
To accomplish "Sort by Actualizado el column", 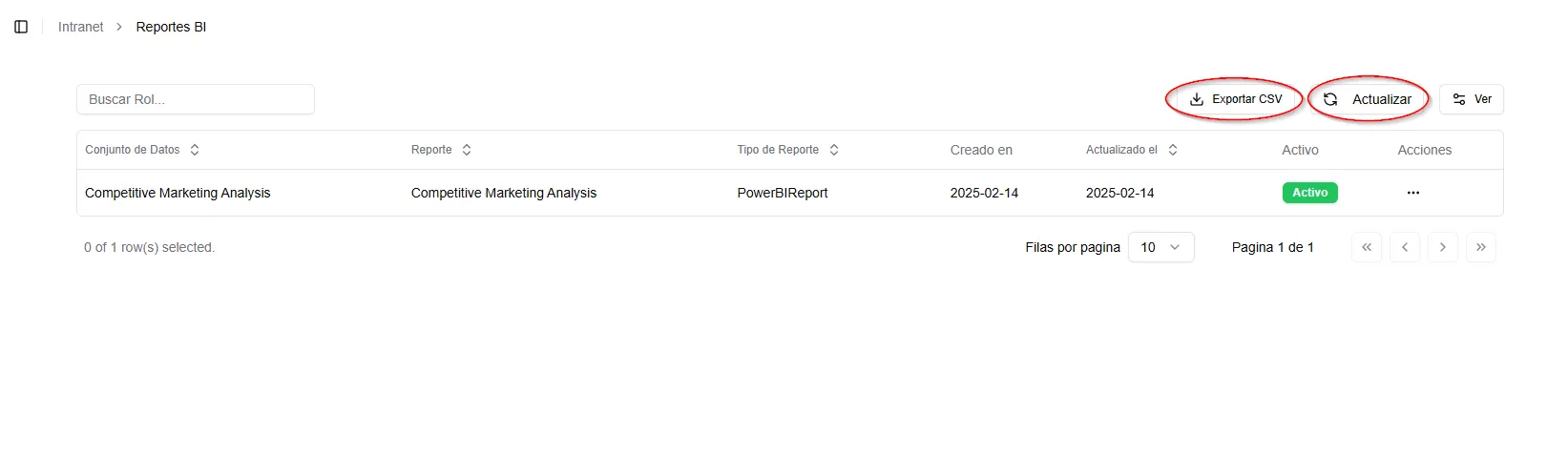I will [x=1131, y=150].
